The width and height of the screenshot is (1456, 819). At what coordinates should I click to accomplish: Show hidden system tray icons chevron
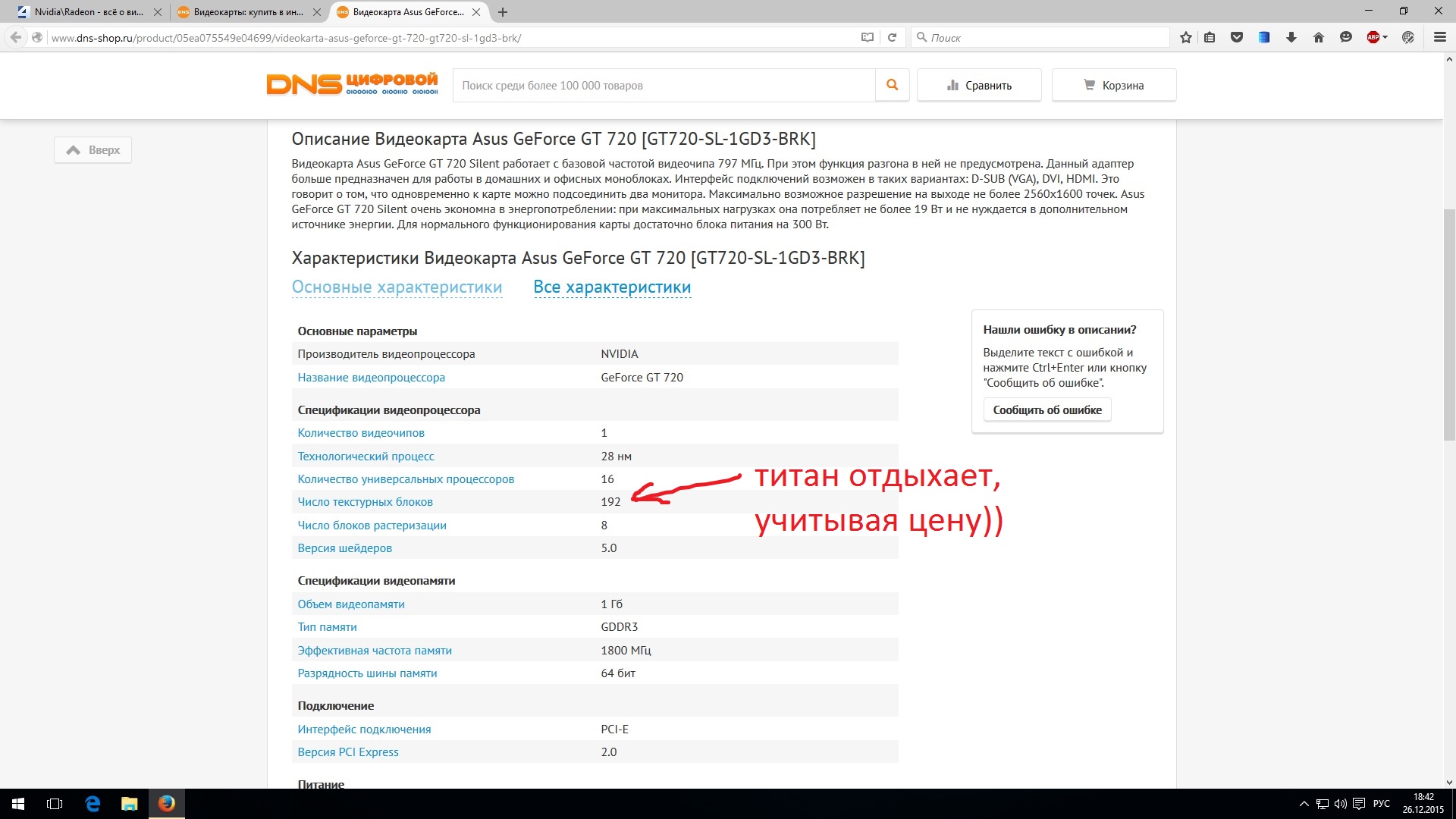tap(1304, 804)
